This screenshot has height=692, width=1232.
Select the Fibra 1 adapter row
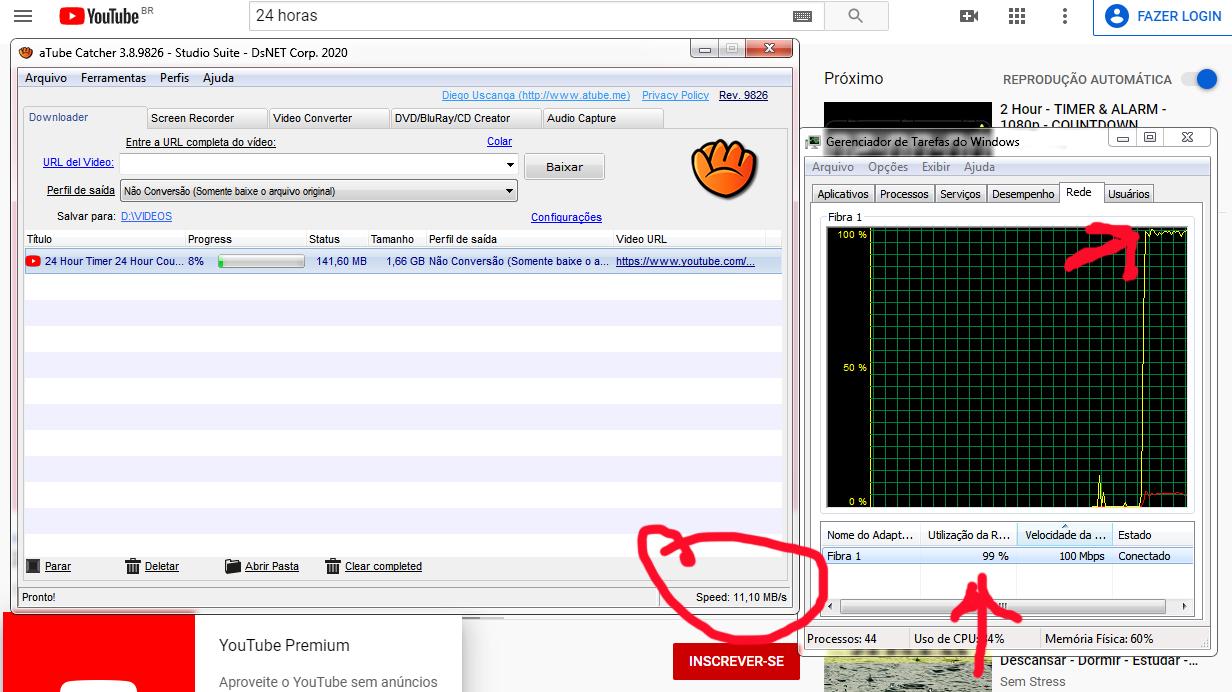click(1007, 556)
